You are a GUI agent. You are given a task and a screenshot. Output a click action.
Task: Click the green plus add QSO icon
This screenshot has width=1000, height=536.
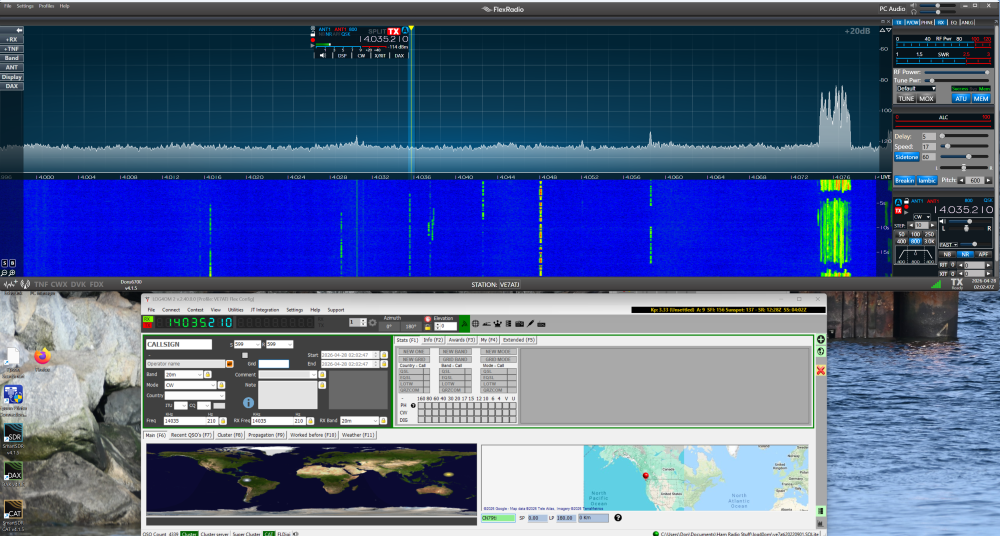point(821,340)
